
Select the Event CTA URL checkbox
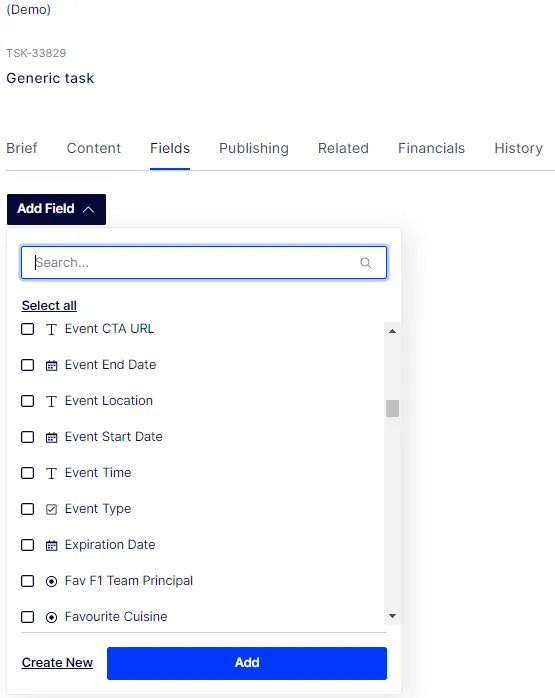click(x=28, y=329)
